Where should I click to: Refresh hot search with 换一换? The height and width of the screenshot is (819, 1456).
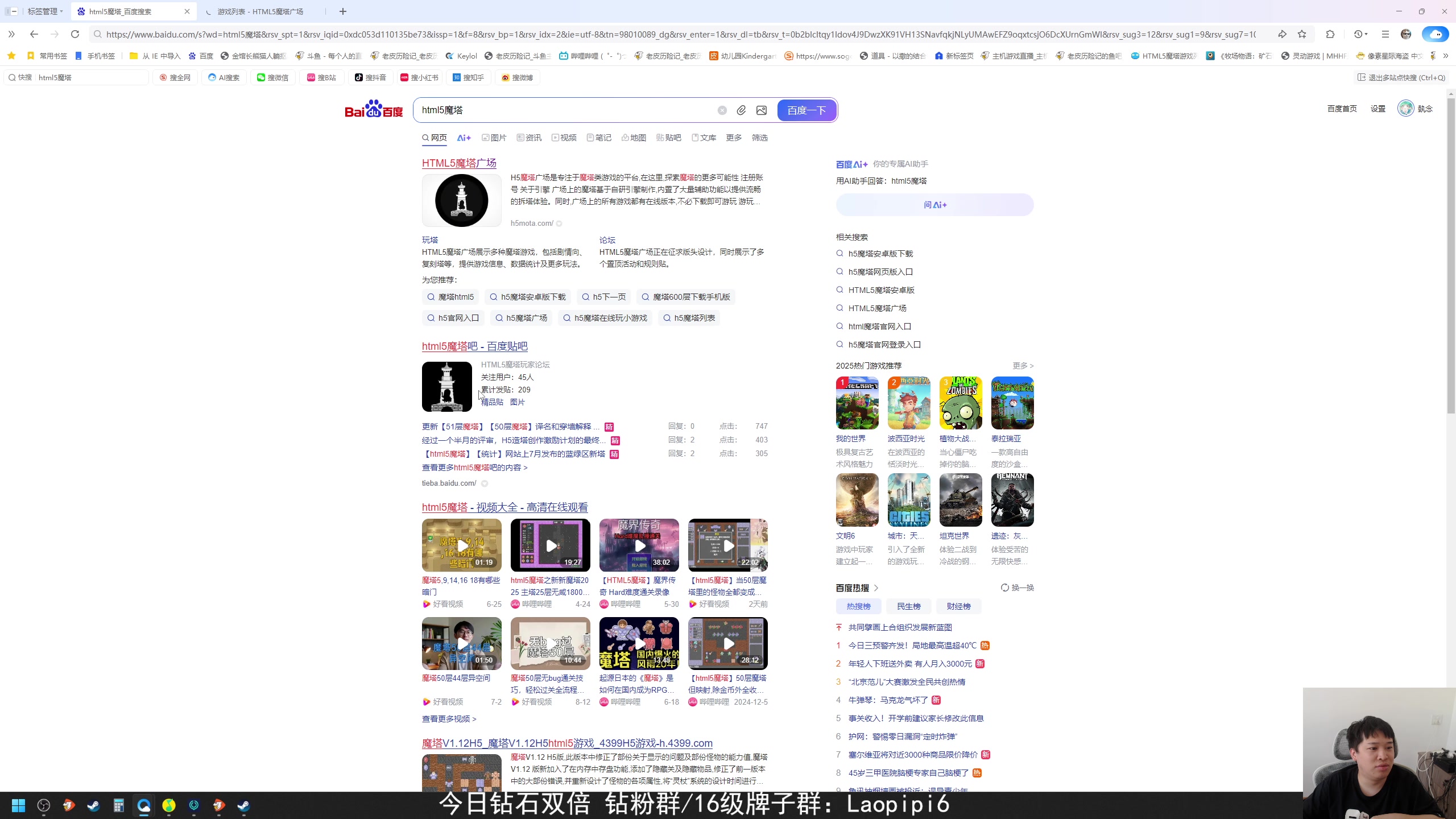point(1017,588)
